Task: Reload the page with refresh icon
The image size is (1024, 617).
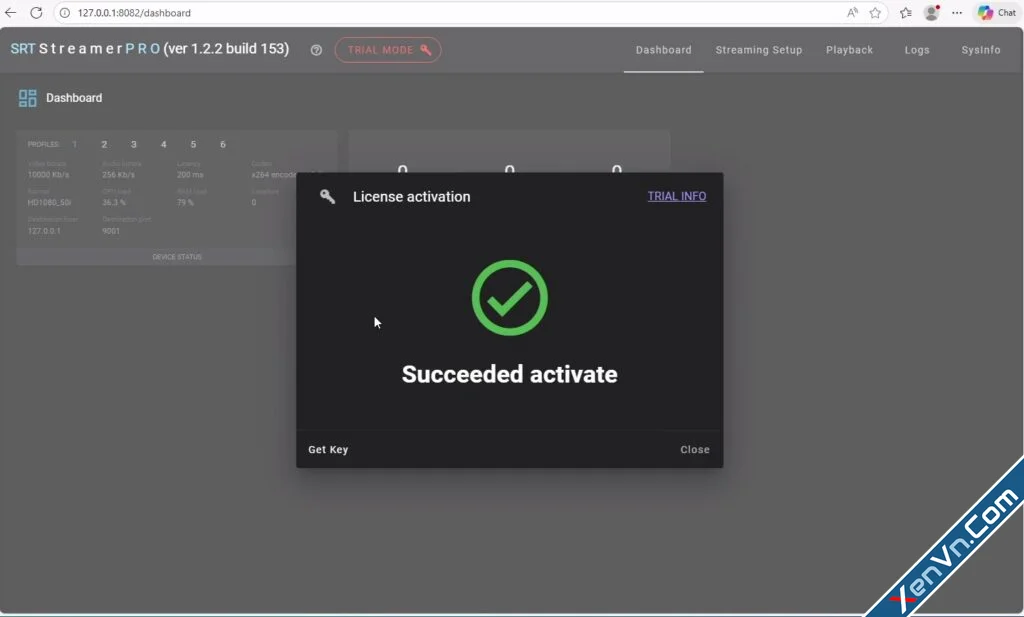Action: (37, 12)
